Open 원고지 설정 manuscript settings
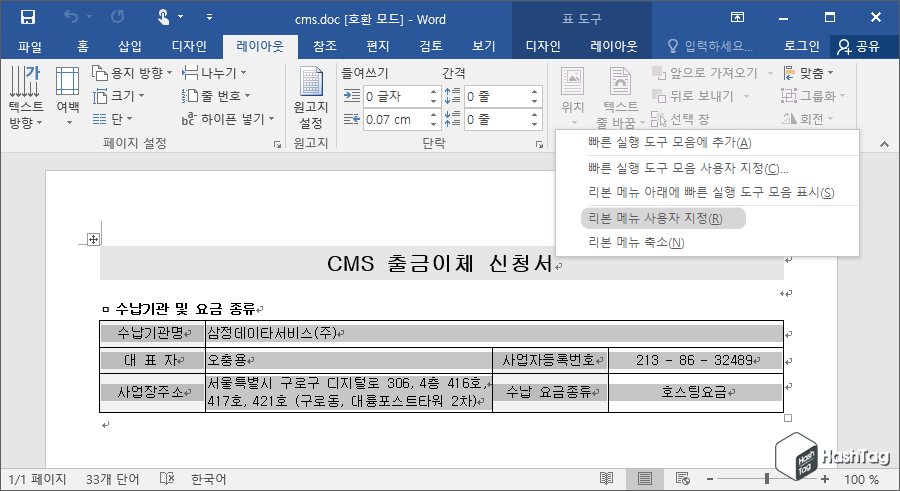The image size is (900, 491). 311,96
